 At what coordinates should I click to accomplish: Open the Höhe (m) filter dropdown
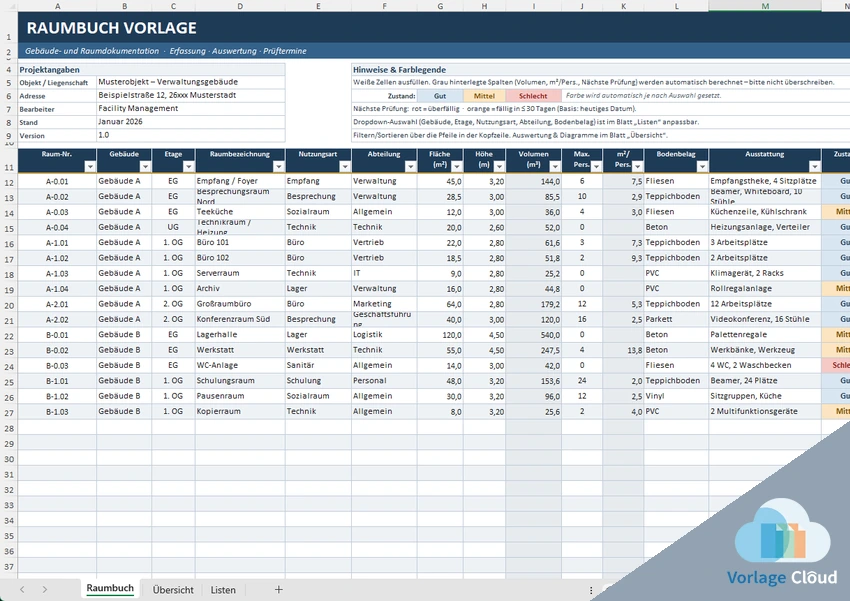pos(499,166)
